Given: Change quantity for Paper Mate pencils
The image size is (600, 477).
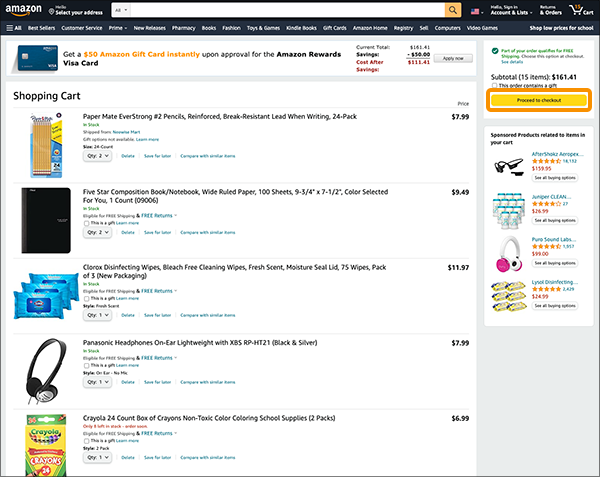Looking at the screenshot, I should click(x=98, y=156).
